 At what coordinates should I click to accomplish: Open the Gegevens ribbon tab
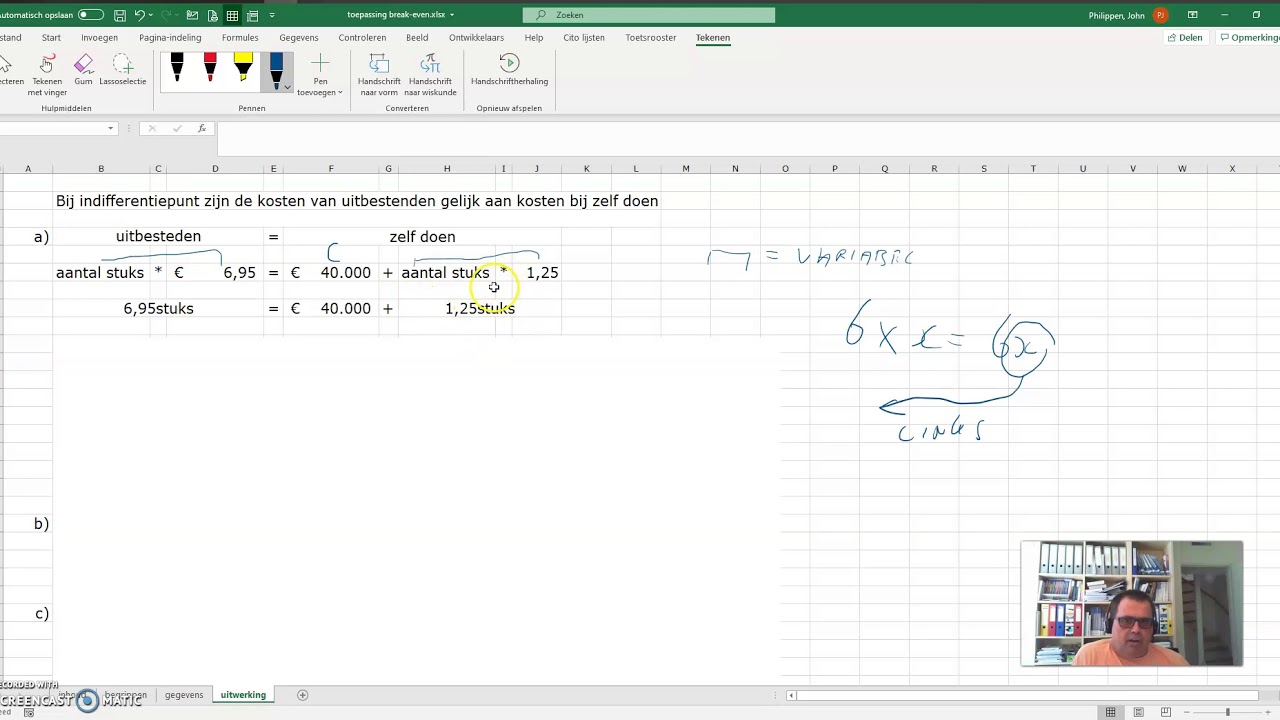pos(299,38)
